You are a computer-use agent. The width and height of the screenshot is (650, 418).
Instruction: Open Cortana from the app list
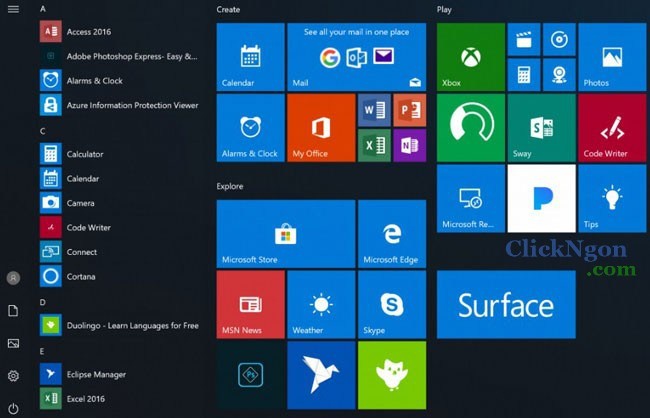120,276
